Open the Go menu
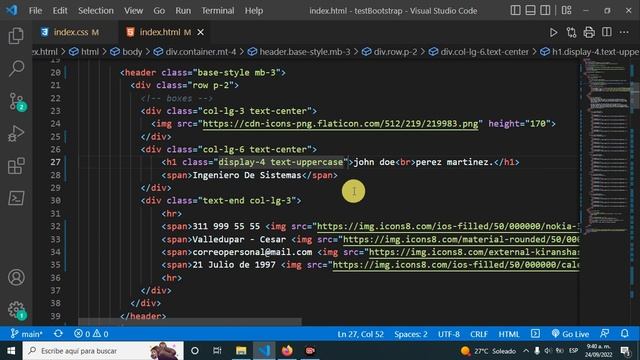Image resolution: width=640 pixels, height=360 pixels. [x=159, y=11]
